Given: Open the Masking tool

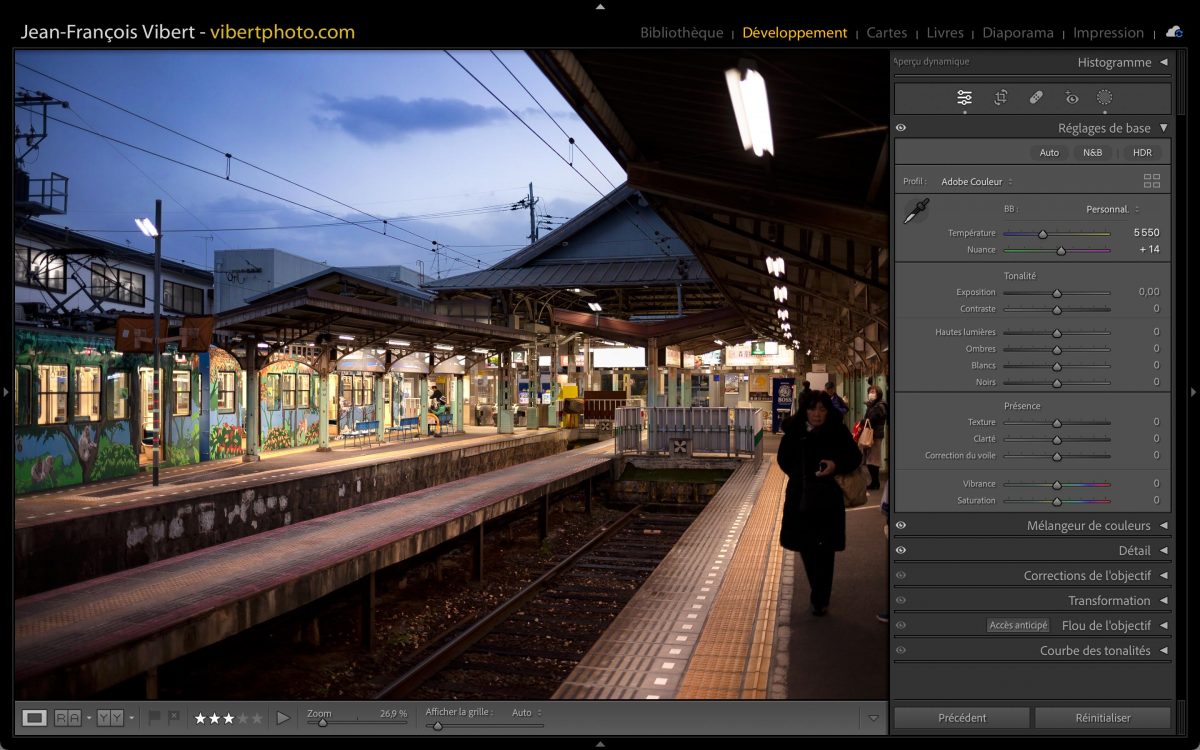Looking at the screenshot, I should [1104, 98].
